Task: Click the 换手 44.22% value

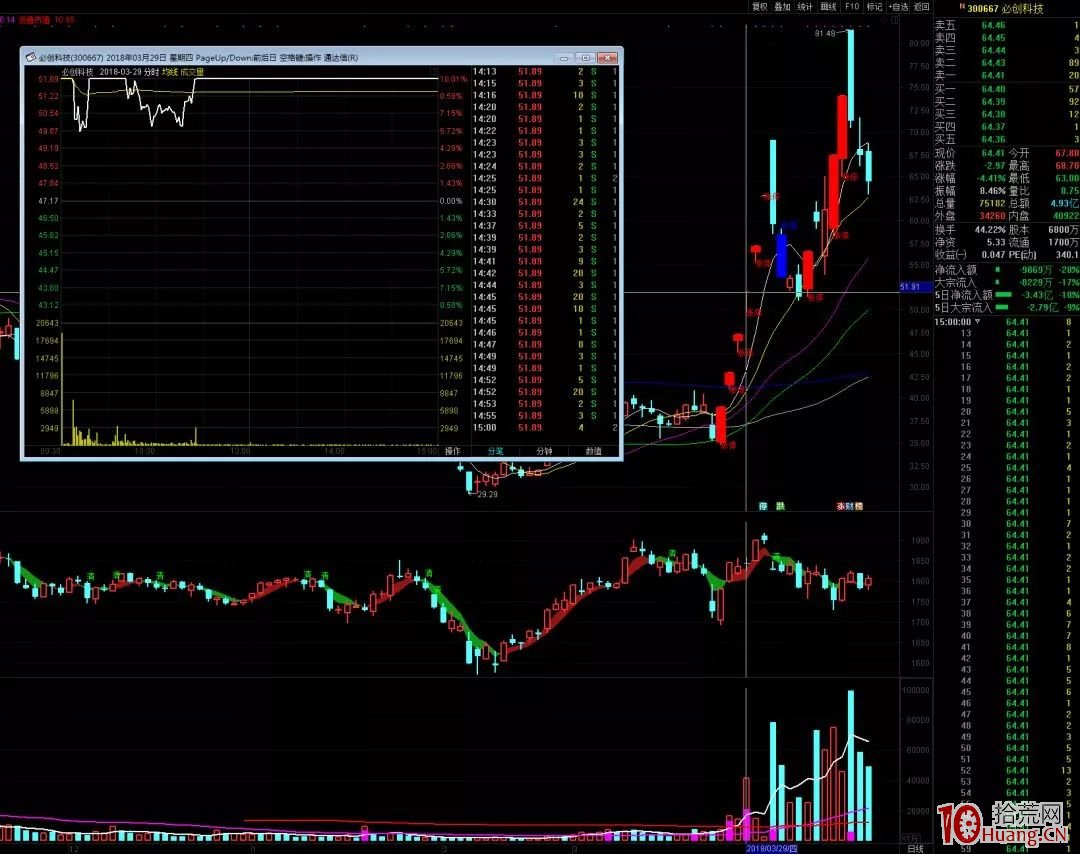Action: (x=990, y=229)
